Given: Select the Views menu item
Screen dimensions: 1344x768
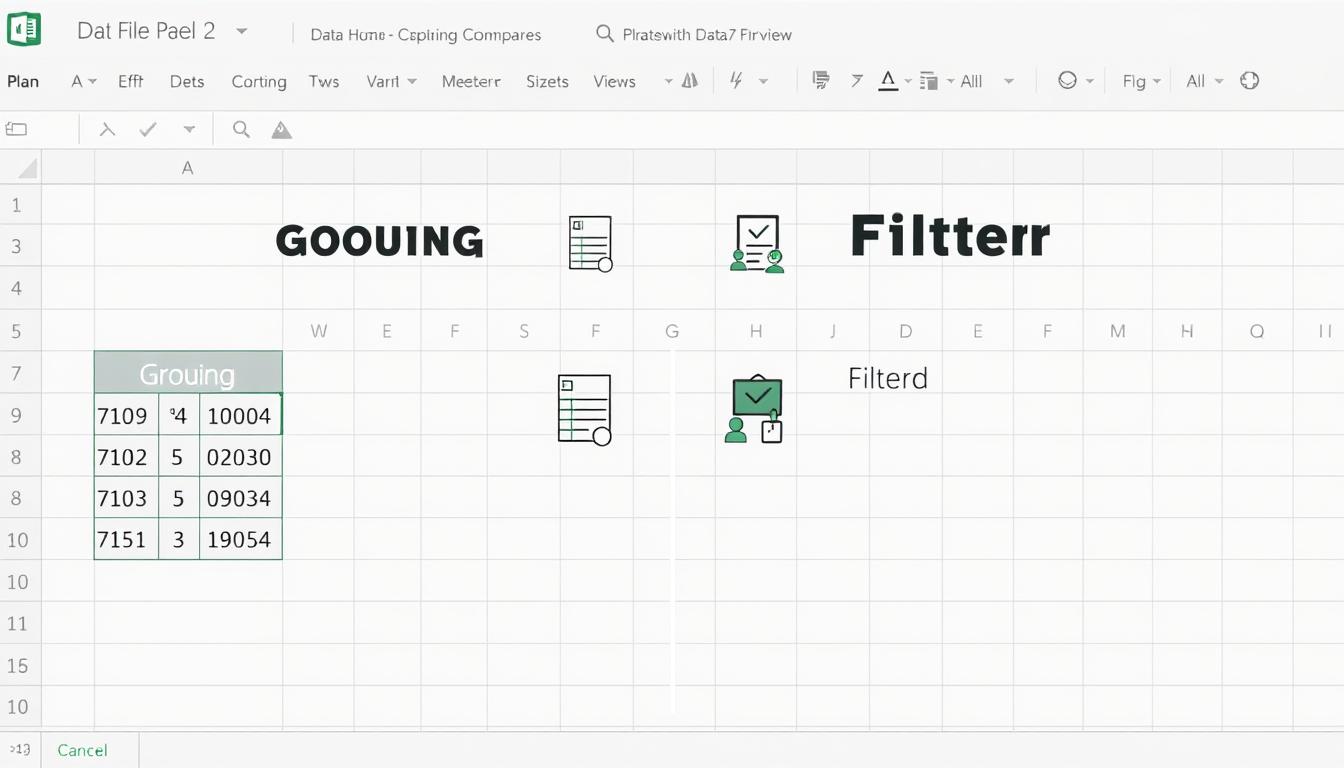Looking at the screenshot, I should [x=613, y=81].
